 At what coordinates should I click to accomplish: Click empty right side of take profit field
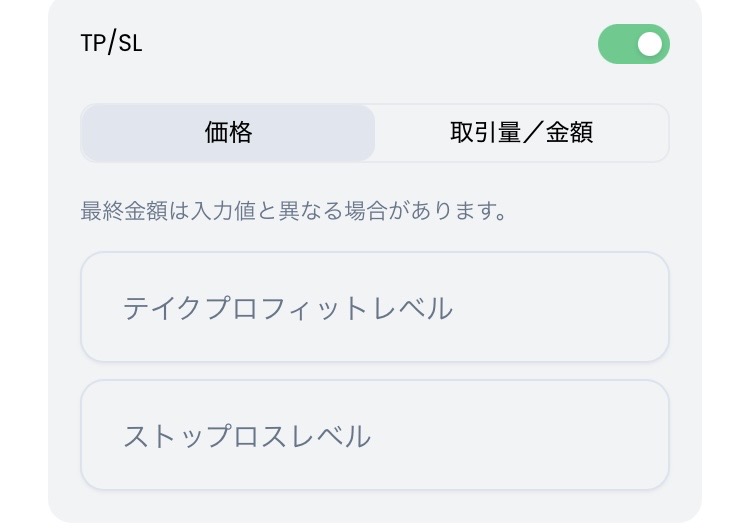click(560, 307)
